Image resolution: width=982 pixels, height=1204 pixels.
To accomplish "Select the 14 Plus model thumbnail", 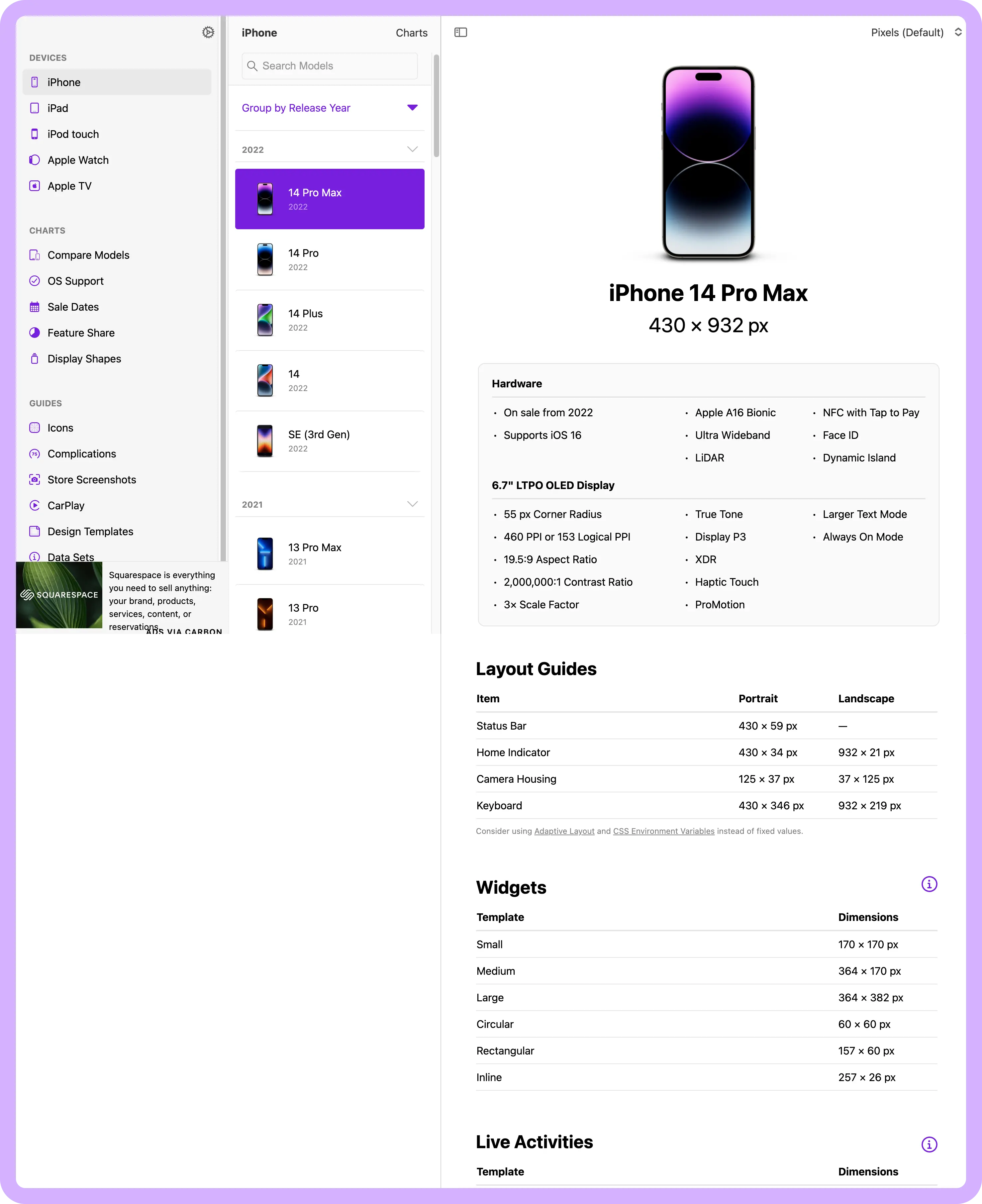I will [265, 320].
